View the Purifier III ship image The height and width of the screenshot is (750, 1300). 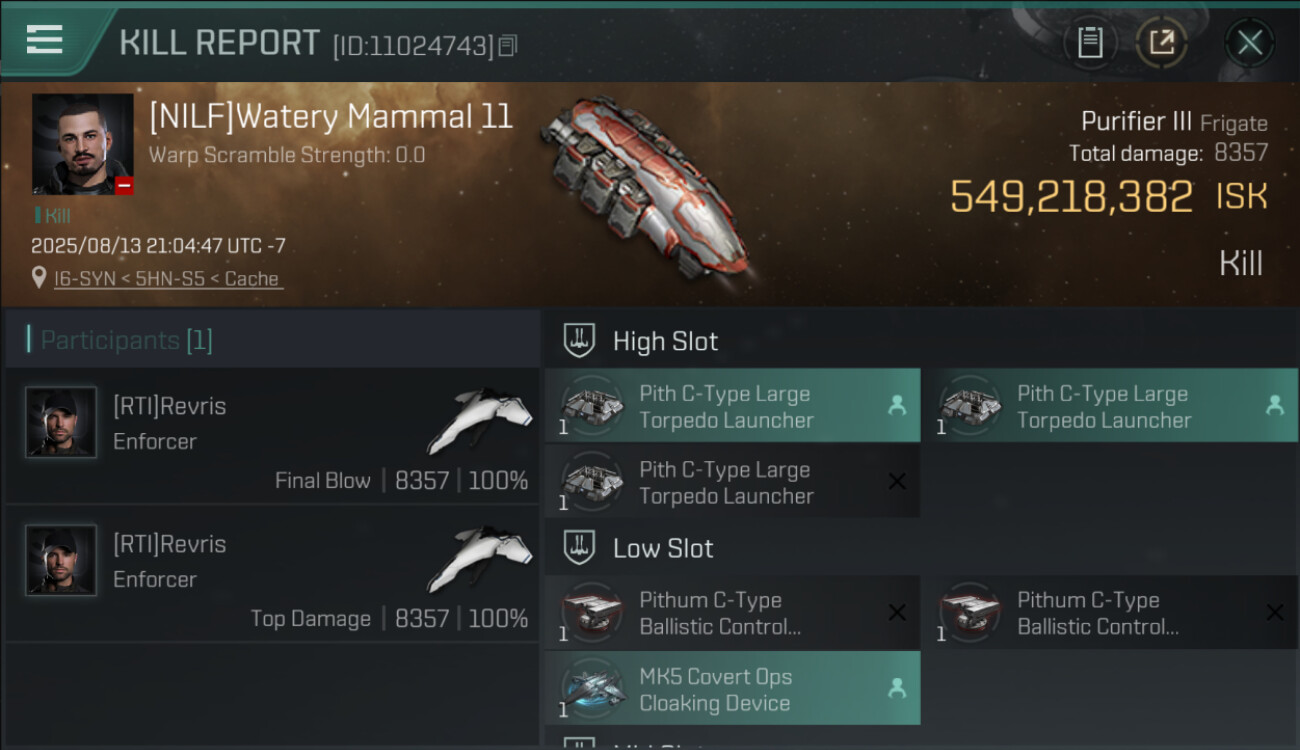click(645, 185)
